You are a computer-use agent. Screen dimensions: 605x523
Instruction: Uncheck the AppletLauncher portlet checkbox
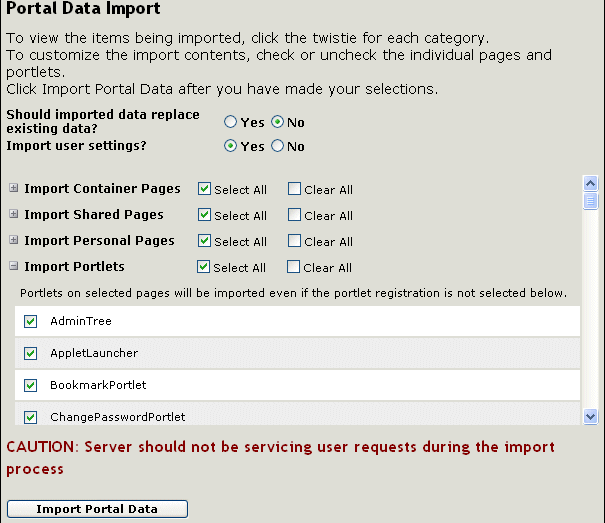[30, 353]
